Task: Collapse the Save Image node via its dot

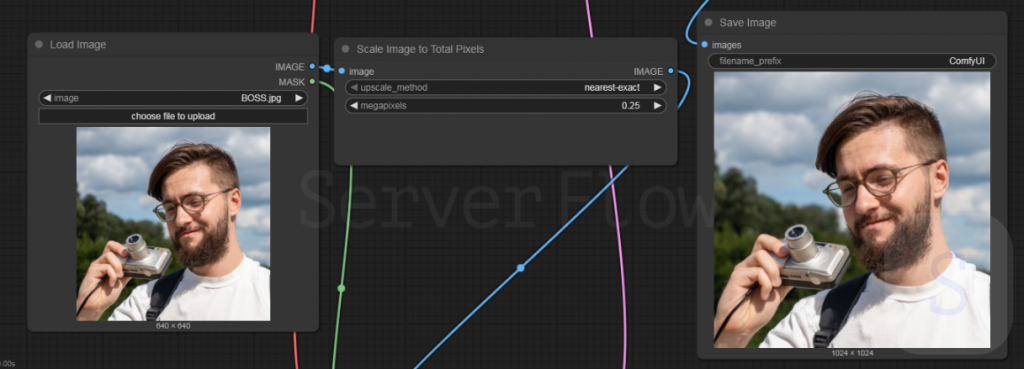Action: click(709, 22)
